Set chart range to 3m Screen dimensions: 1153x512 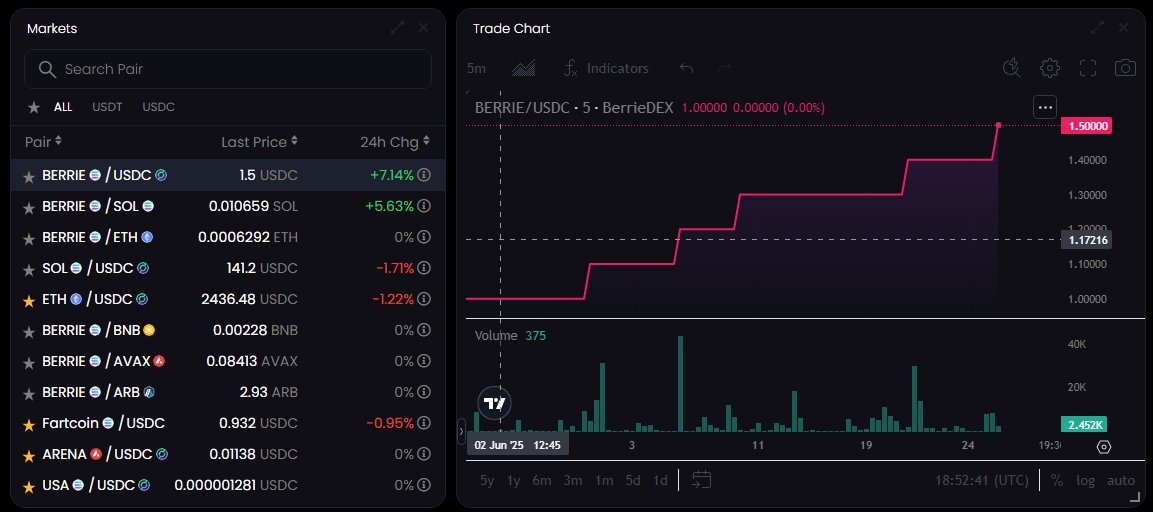point(573,480)
